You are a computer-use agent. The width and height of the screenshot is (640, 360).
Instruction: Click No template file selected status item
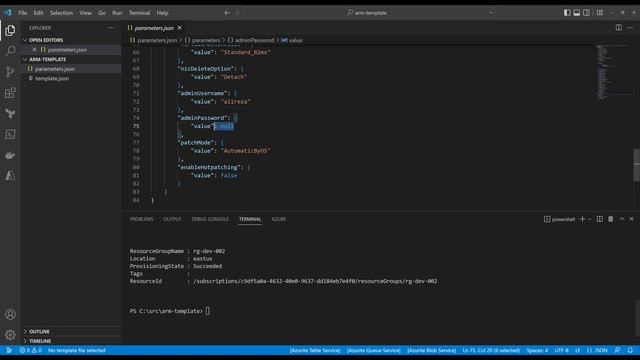tap(77, 350)
